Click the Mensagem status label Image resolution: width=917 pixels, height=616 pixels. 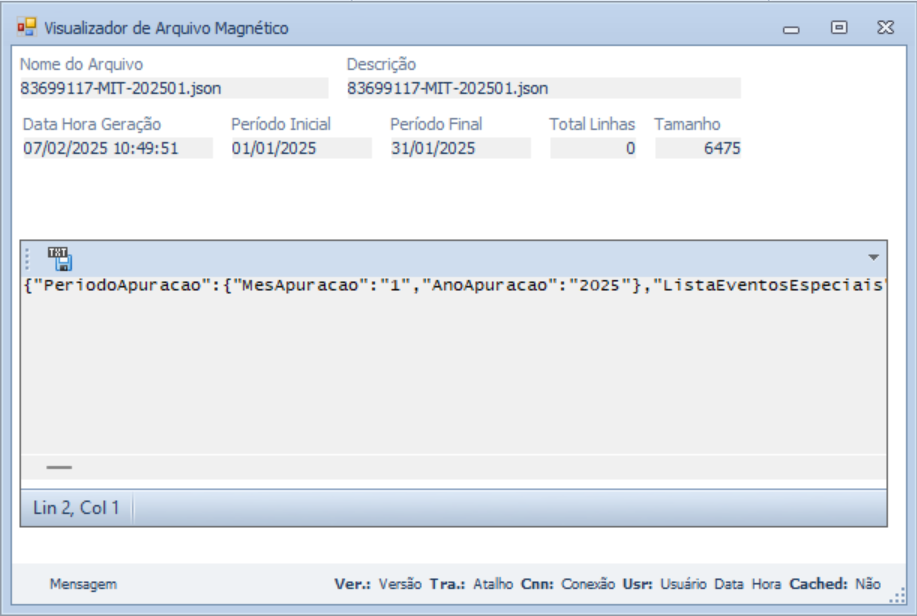[83, 584]
